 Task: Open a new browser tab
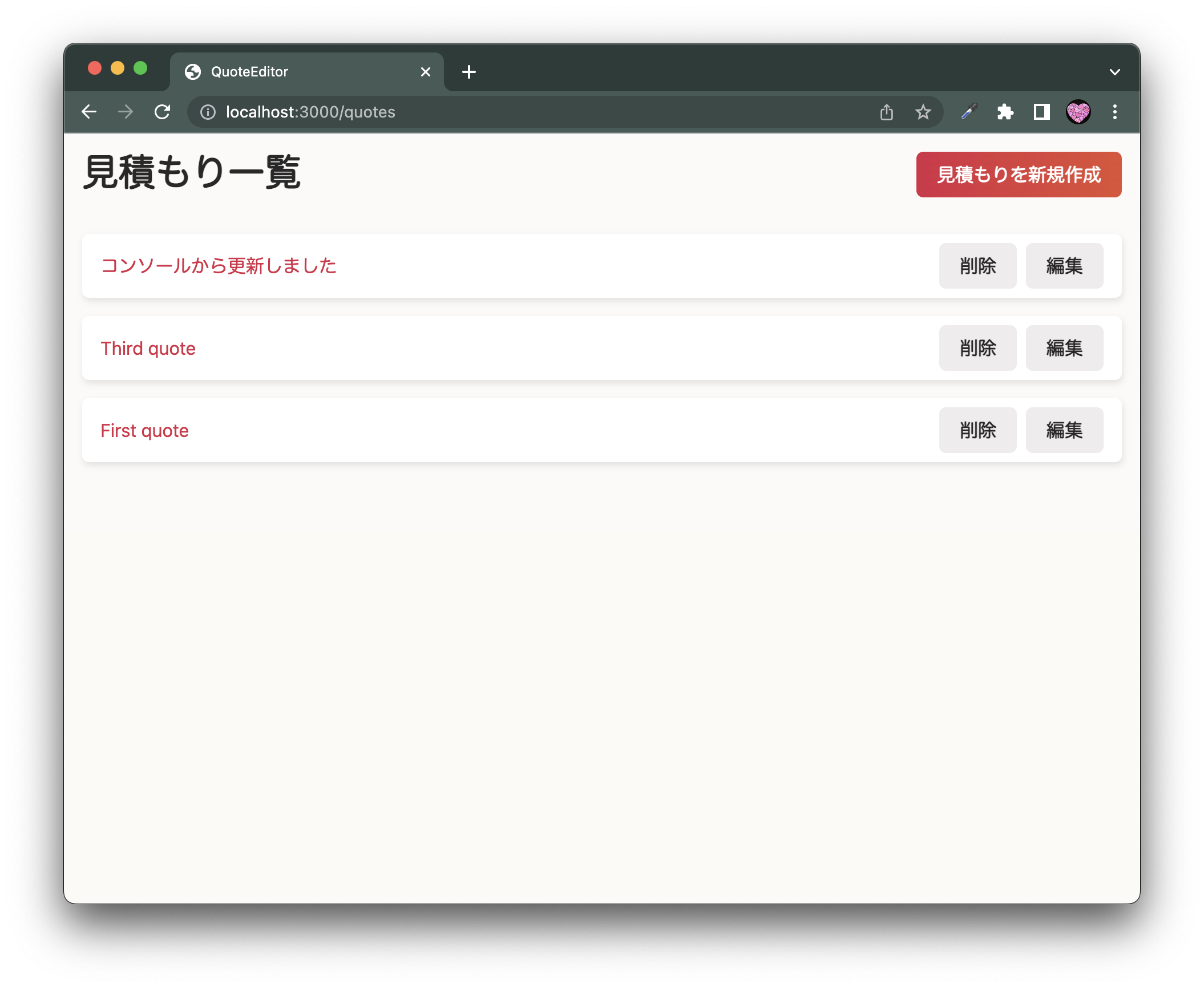click(468, 71)
